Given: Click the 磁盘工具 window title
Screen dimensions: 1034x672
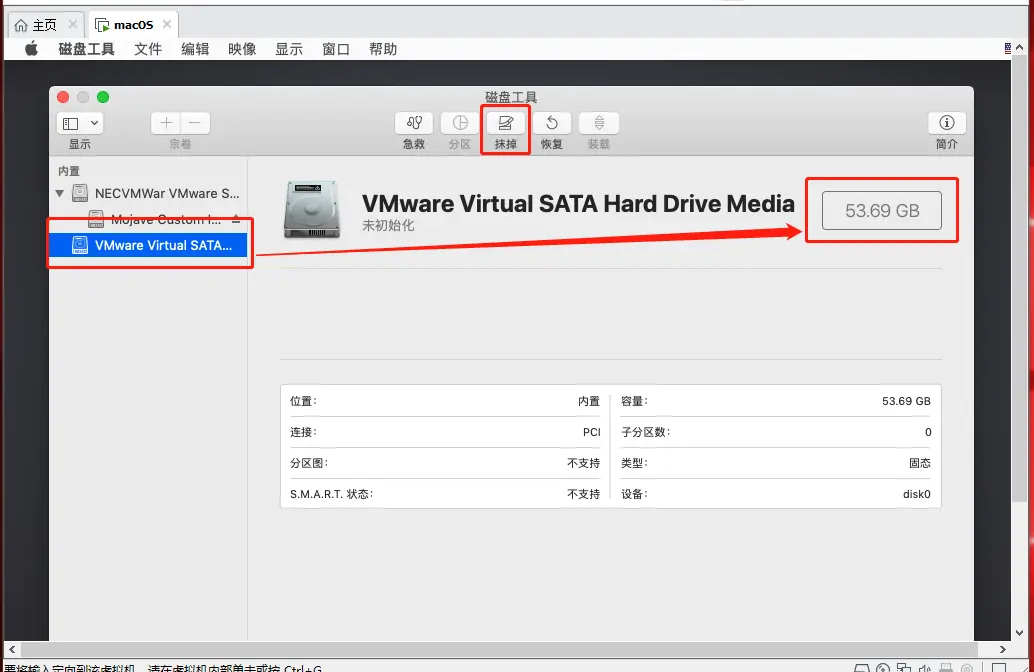Looking at the screenshot, I should pyautogui.click(x=511, y=97).
